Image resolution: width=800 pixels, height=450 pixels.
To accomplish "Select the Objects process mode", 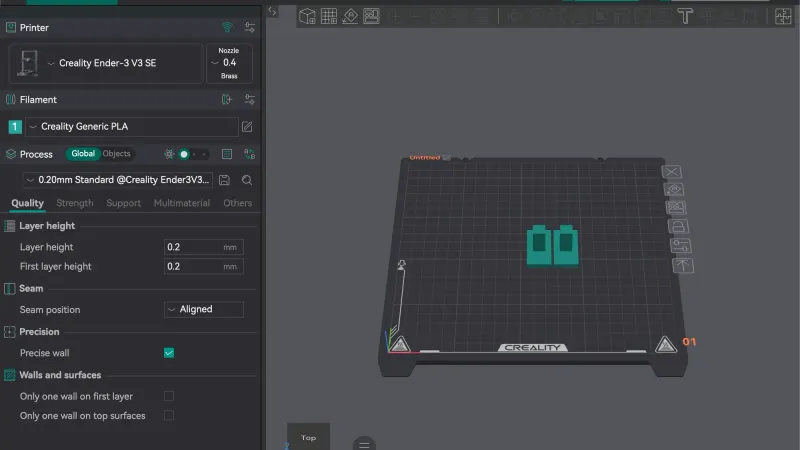I will pos(116,154).
